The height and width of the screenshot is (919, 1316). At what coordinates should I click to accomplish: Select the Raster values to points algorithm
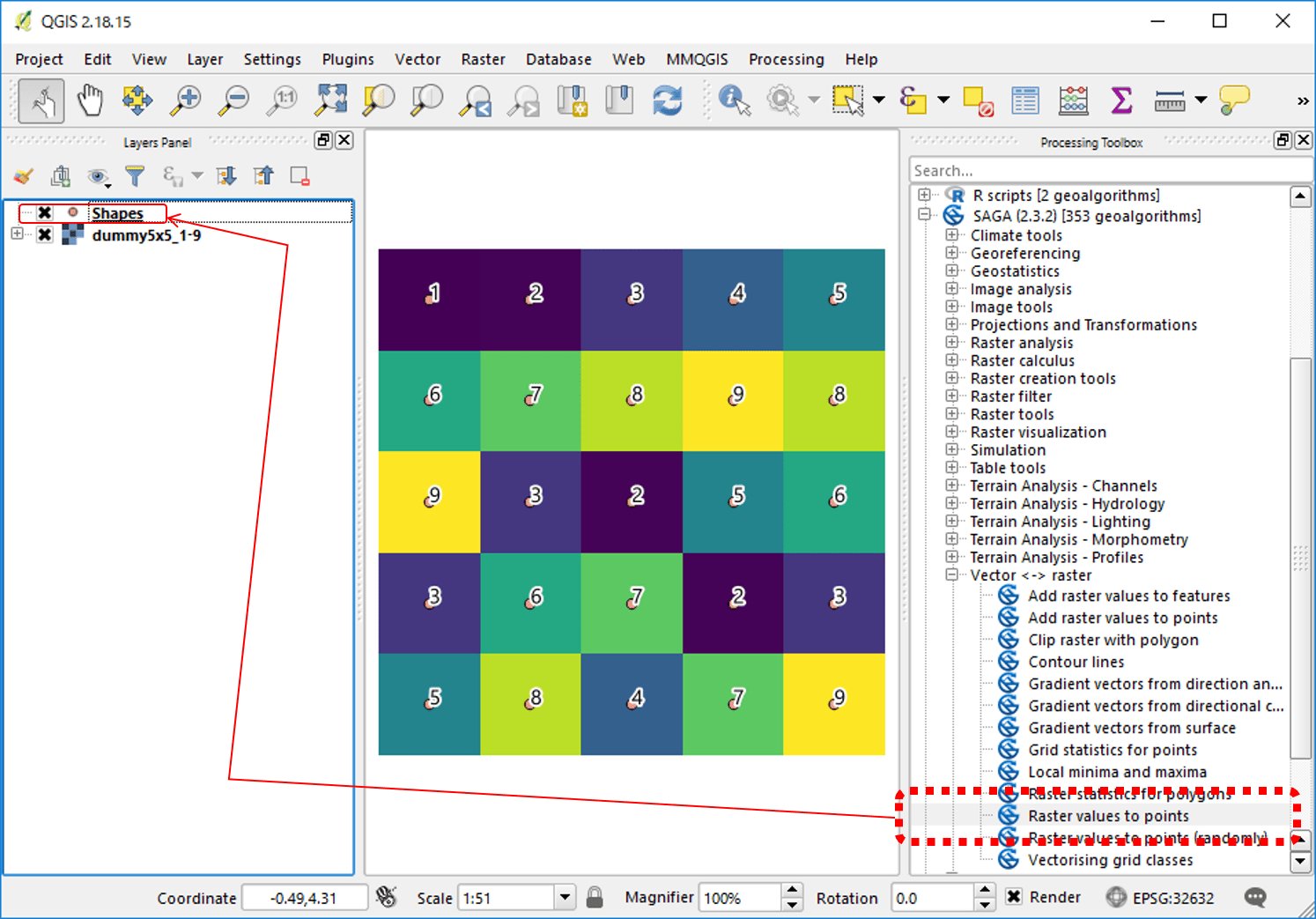tap(1108, 816)
